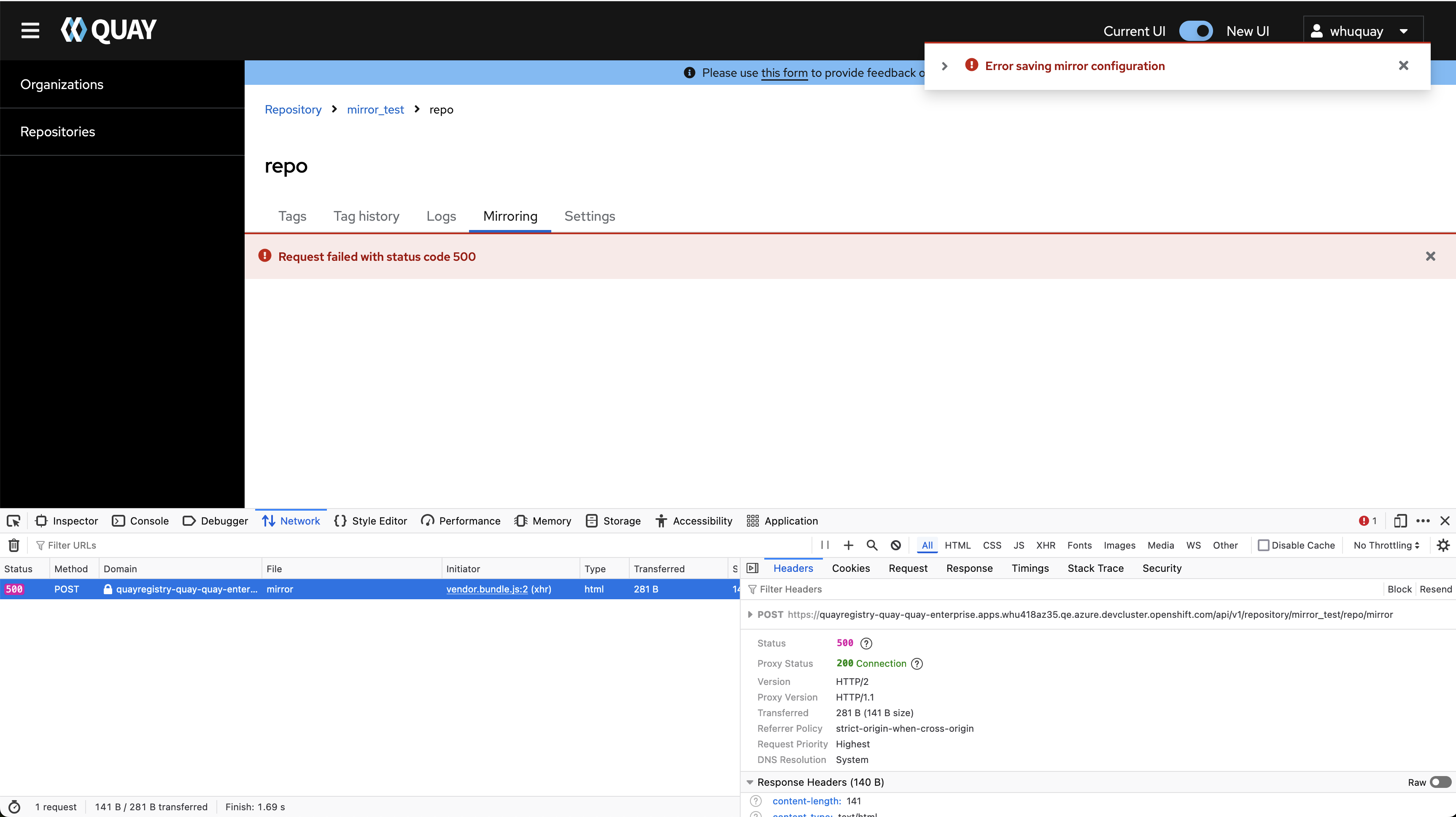Enable the Disable Cache checkbox
Viewport: 1456px width, 817px height.
[1263, 545]
